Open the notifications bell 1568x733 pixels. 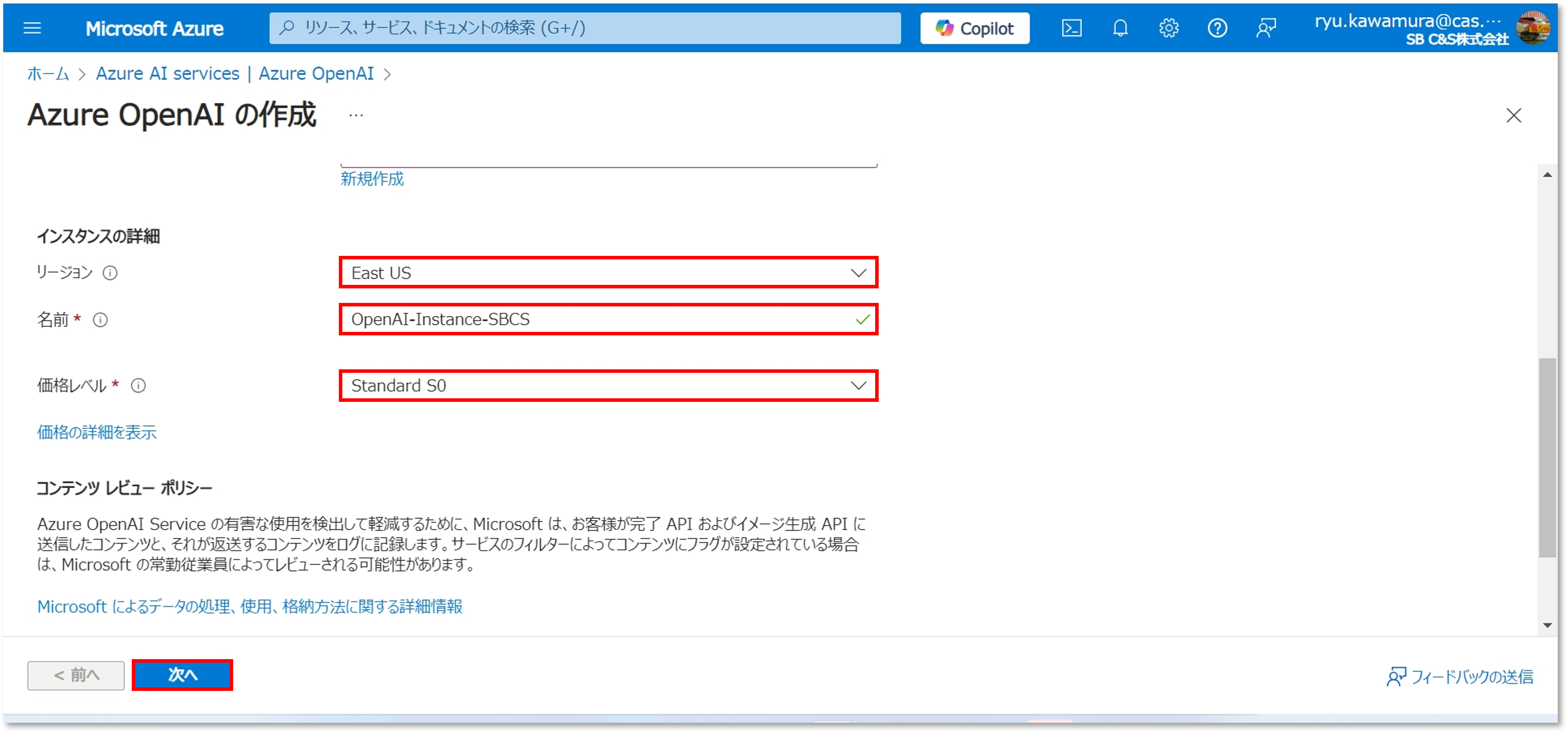pos(1120,28)
